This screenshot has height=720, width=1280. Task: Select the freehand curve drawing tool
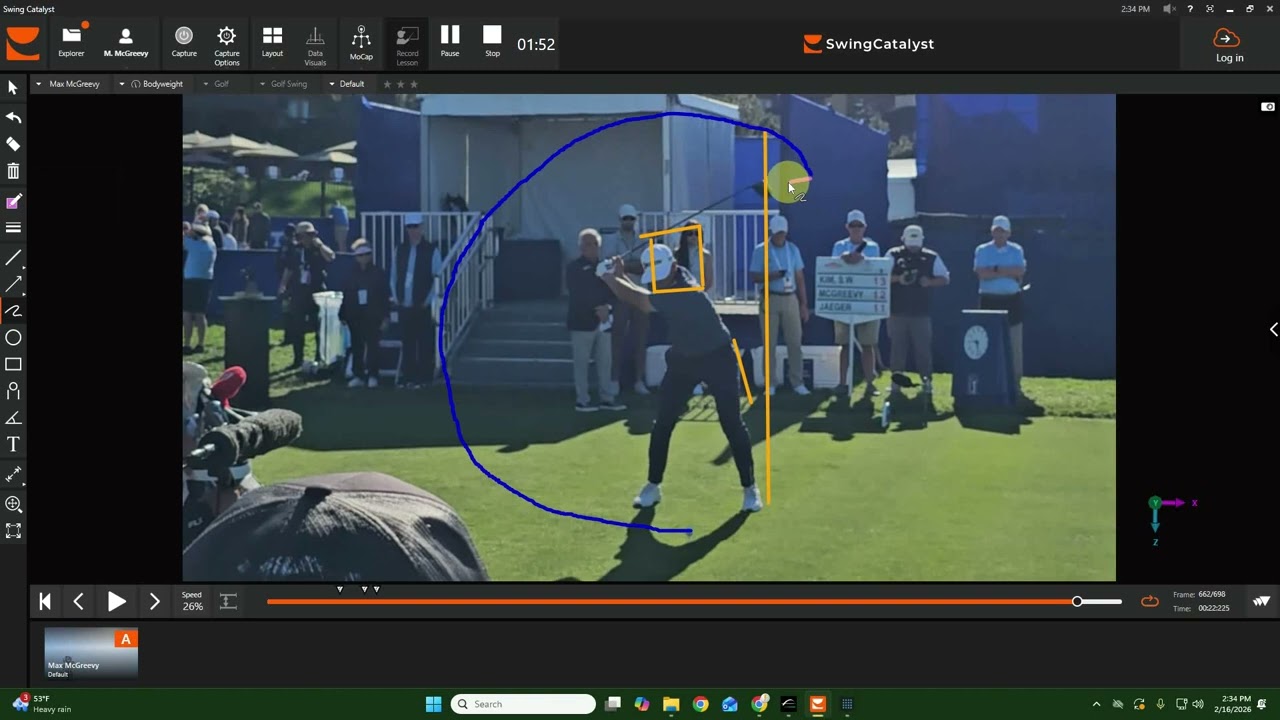click(14, 311)
